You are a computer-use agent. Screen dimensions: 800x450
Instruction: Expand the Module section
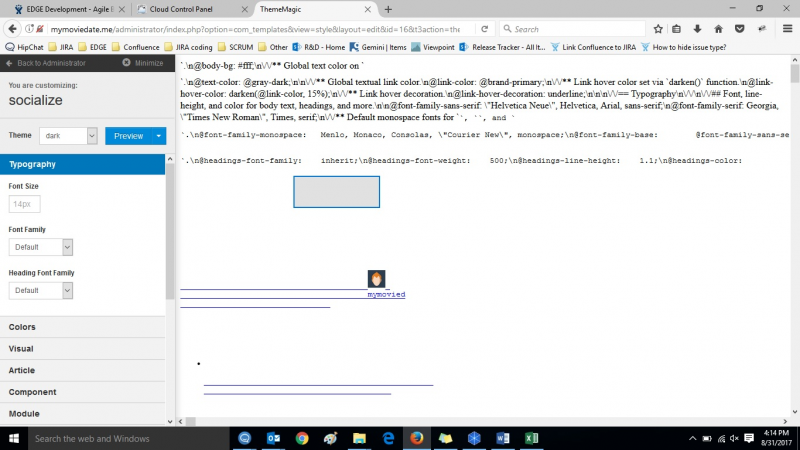(83, 414)
